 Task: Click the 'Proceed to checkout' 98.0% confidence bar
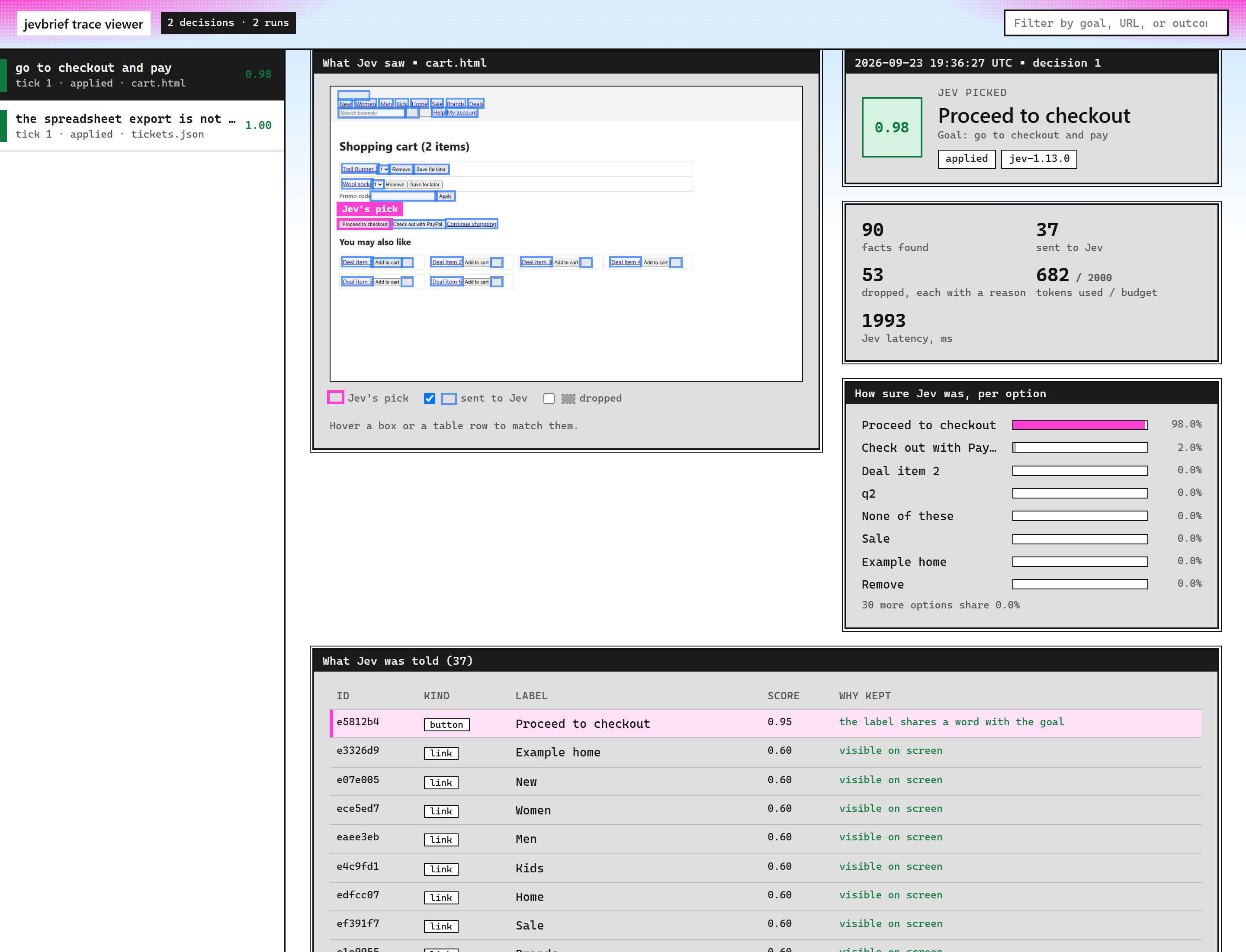click(x=1080, y=425)
